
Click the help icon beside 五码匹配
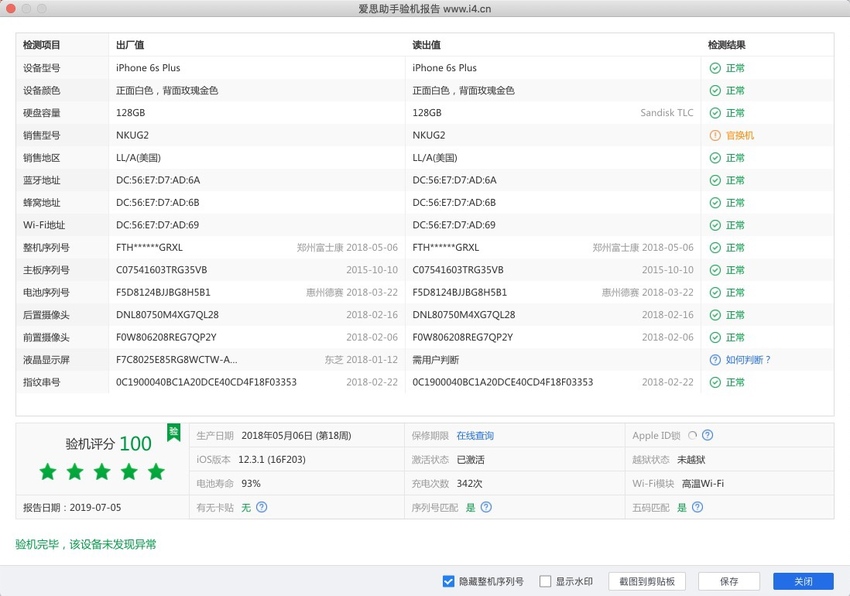click(698, 507)
